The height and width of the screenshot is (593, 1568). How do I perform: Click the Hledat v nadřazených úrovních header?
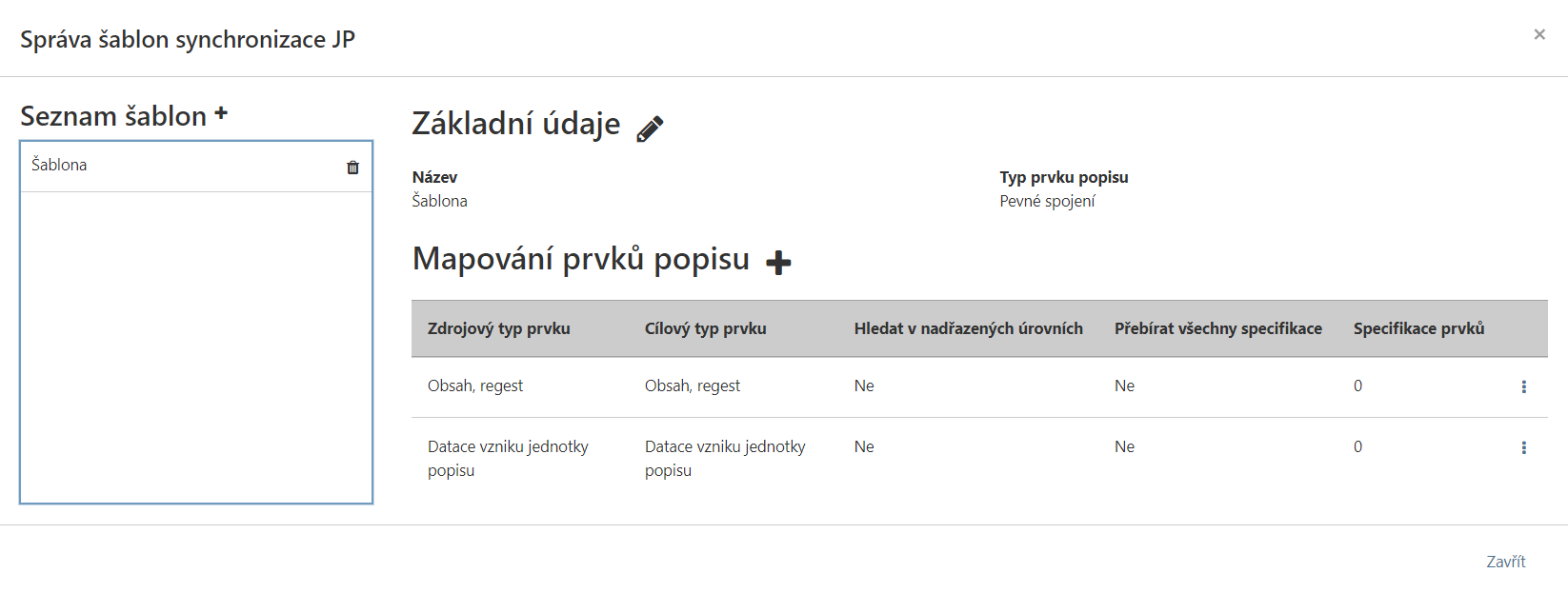pos(968,328)
